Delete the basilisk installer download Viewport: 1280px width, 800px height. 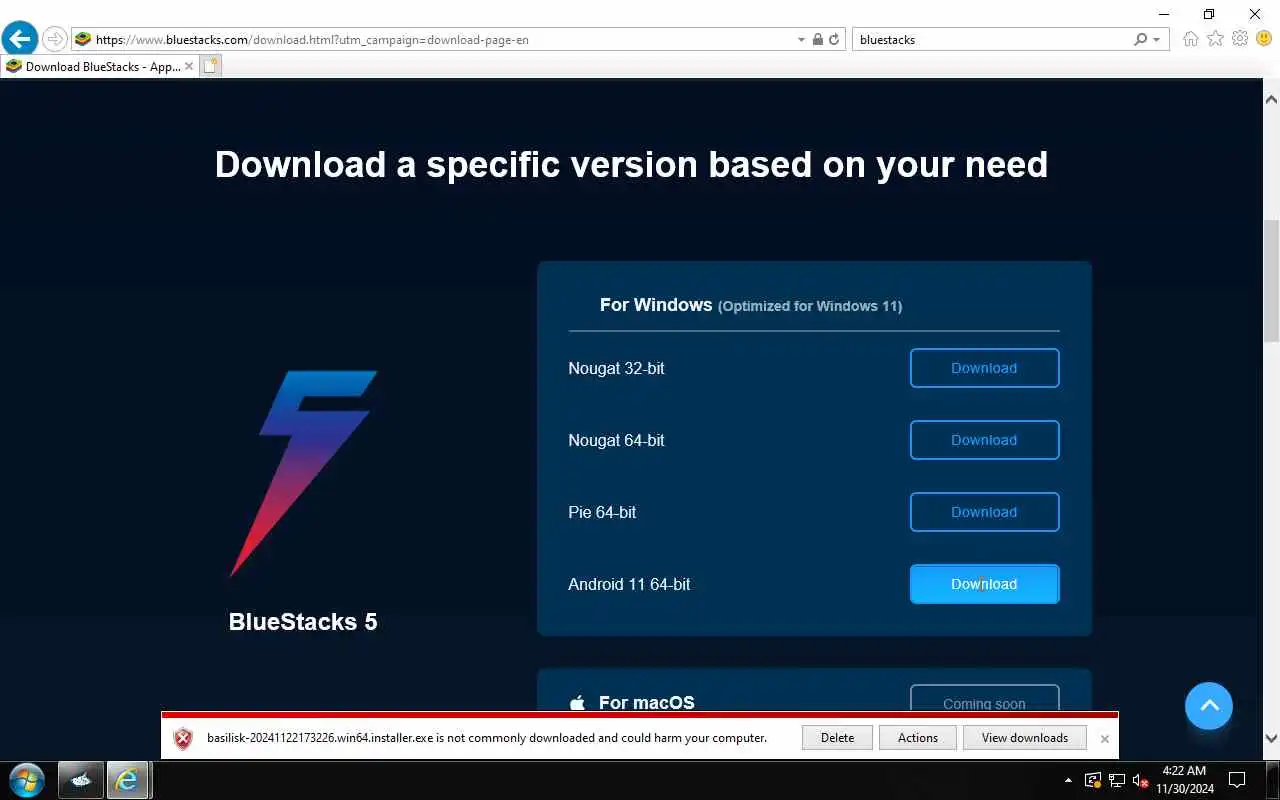tap(837, 738)
